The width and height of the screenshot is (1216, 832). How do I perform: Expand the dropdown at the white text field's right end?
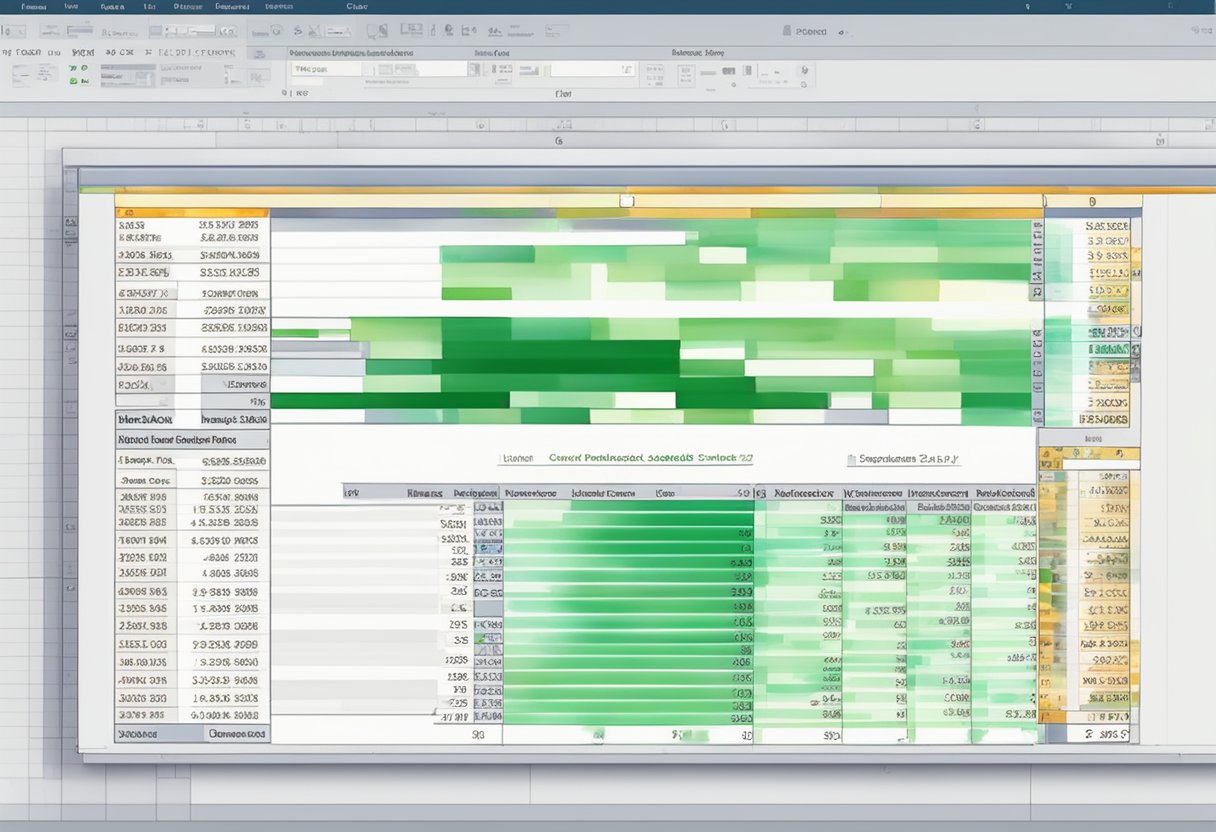click(627, 70)
